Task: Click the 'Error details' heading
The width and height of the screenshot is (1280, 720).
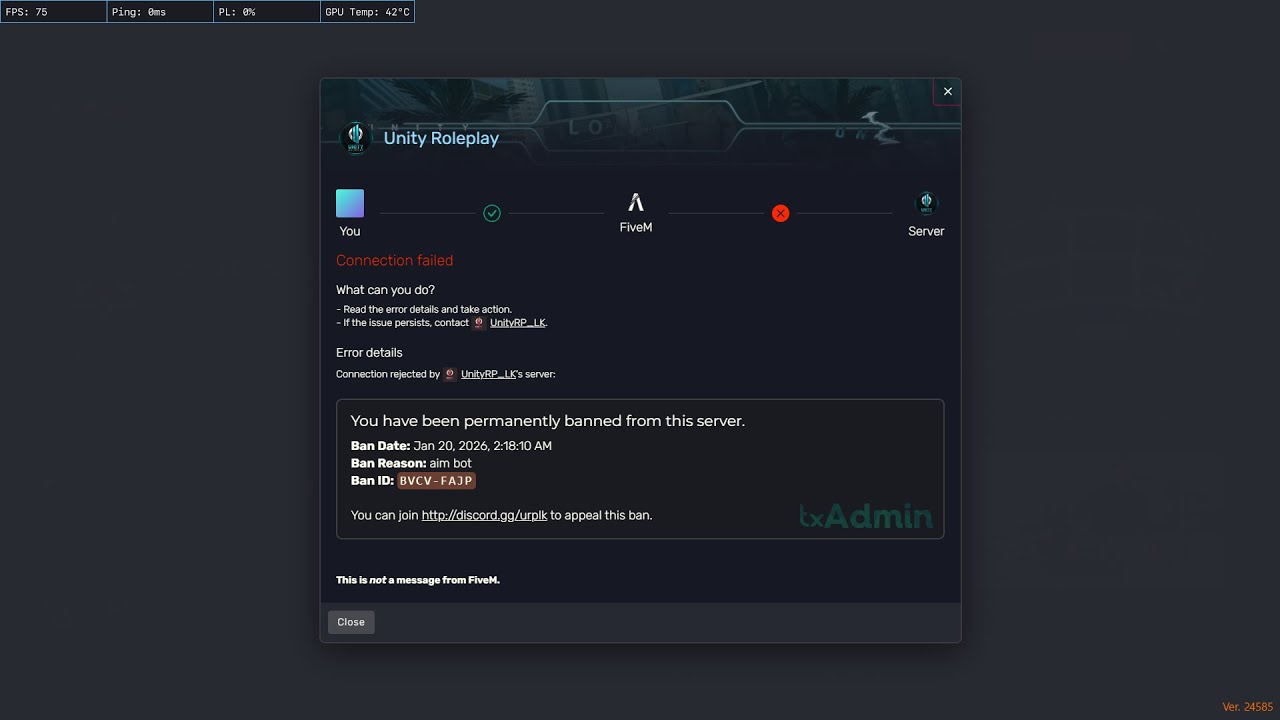Action: pyautogui.click(x=369, y=353)
